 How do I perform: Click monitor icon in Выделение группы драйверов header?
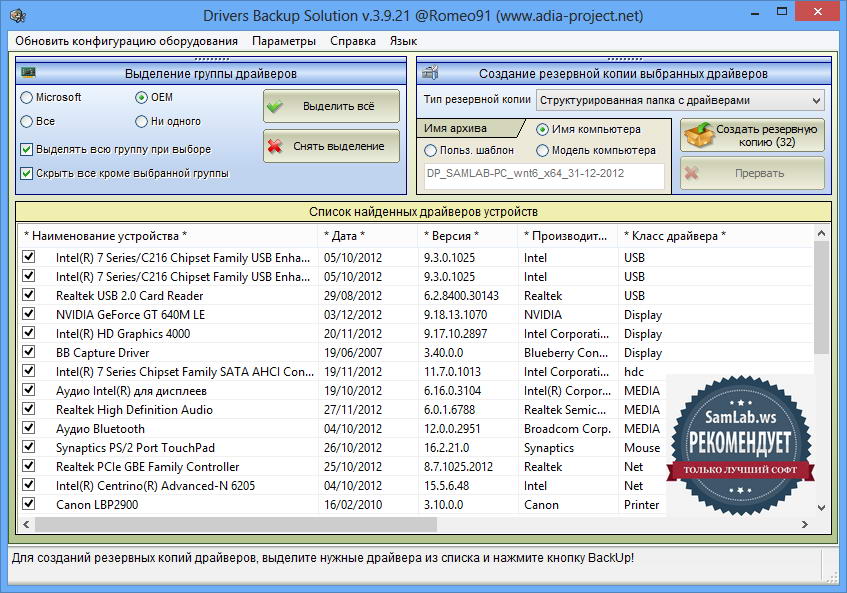(30, 73)
